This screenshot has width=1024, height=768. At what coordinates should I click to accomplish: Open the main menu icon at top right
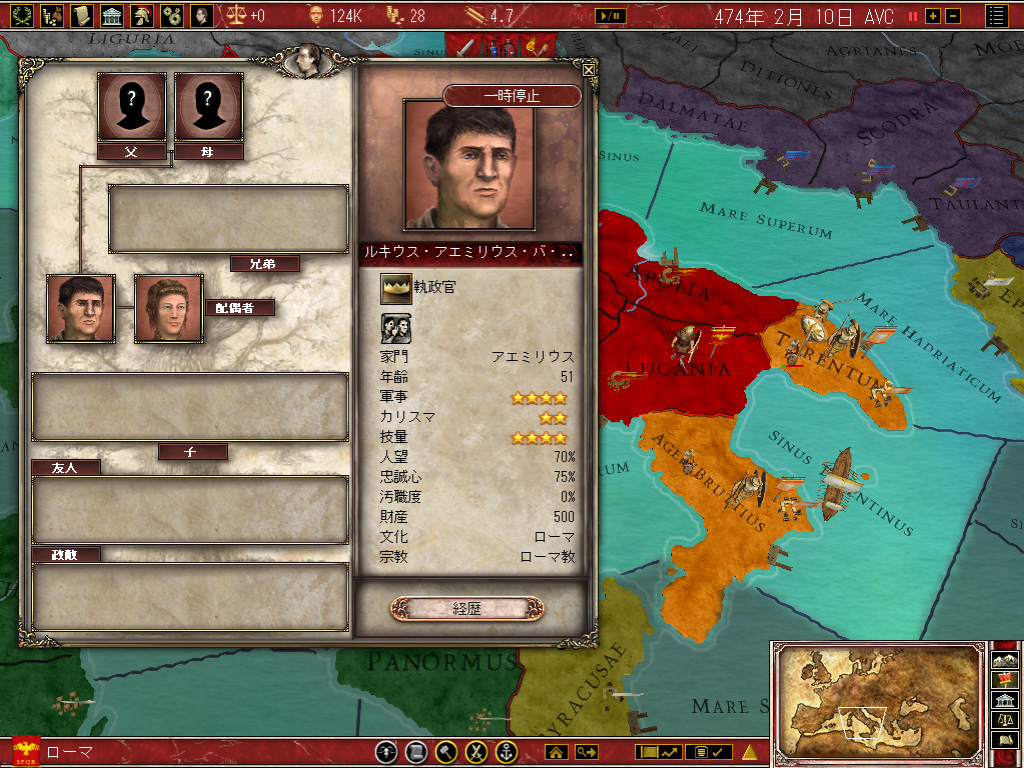(x=997, y=16)
